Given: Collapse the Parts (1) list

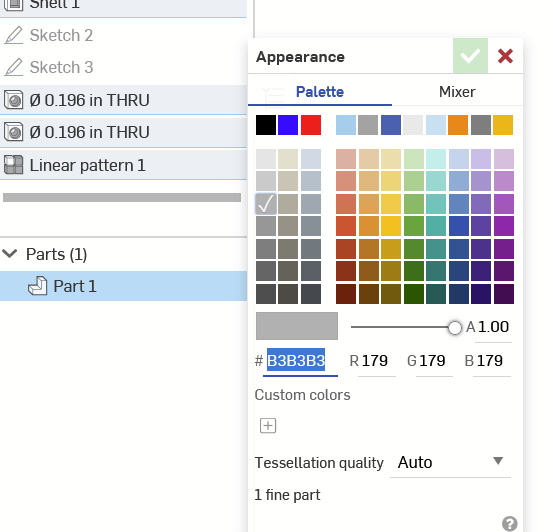Looking at the screenshot, I should 10,254.
